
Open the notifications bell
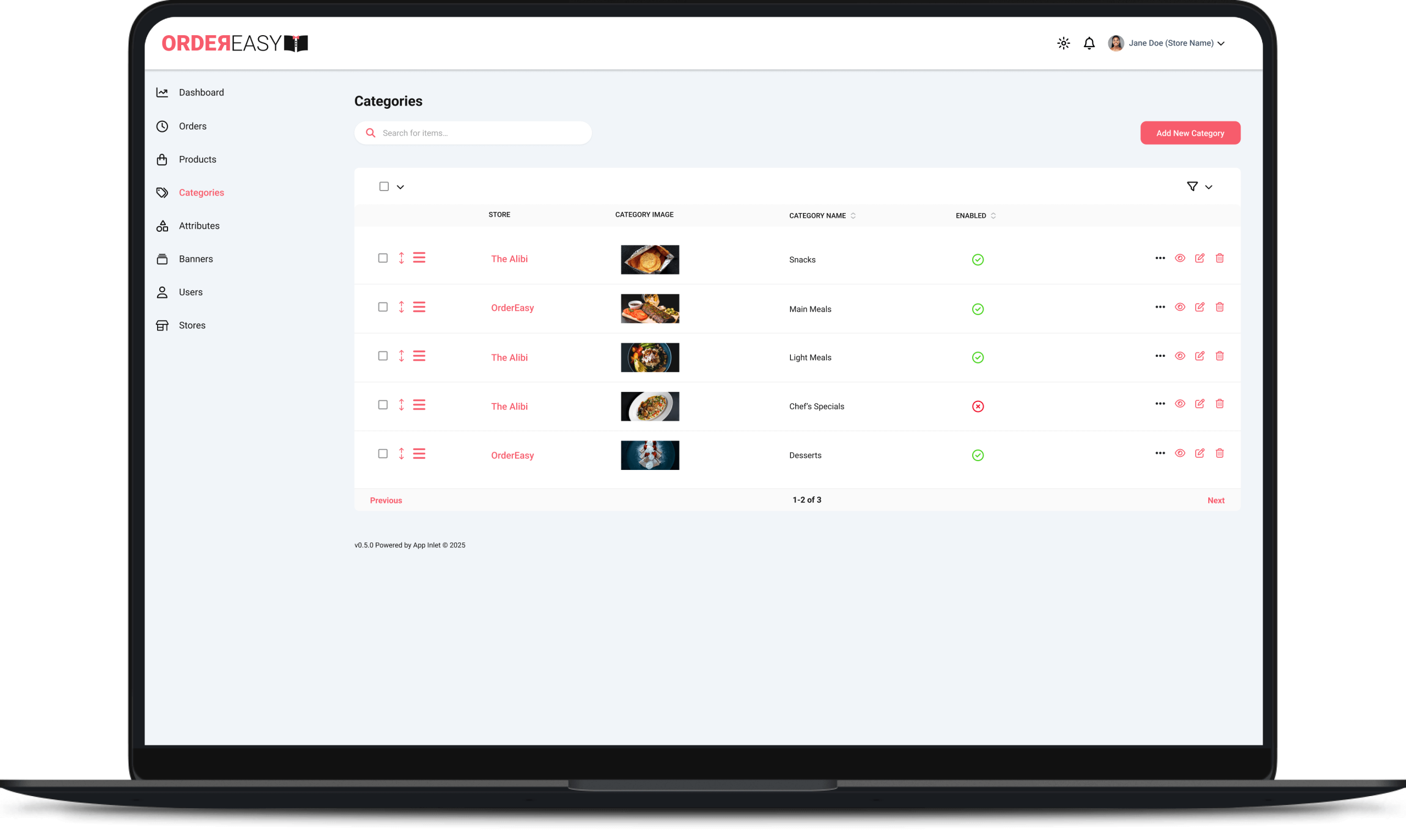click(x=1089, y=43)
